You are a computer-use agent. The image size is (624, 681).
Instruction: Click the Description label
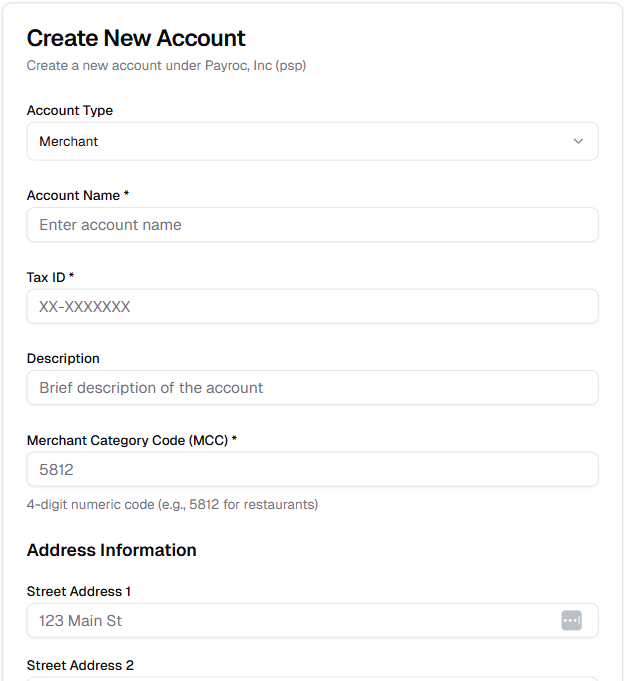(63, 359)
